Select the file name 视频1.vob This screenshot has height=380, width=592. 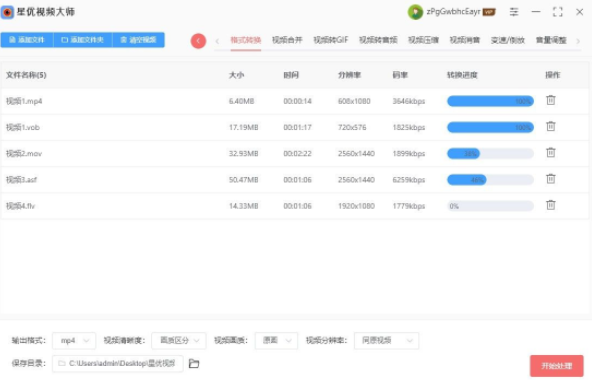[23, 127]
